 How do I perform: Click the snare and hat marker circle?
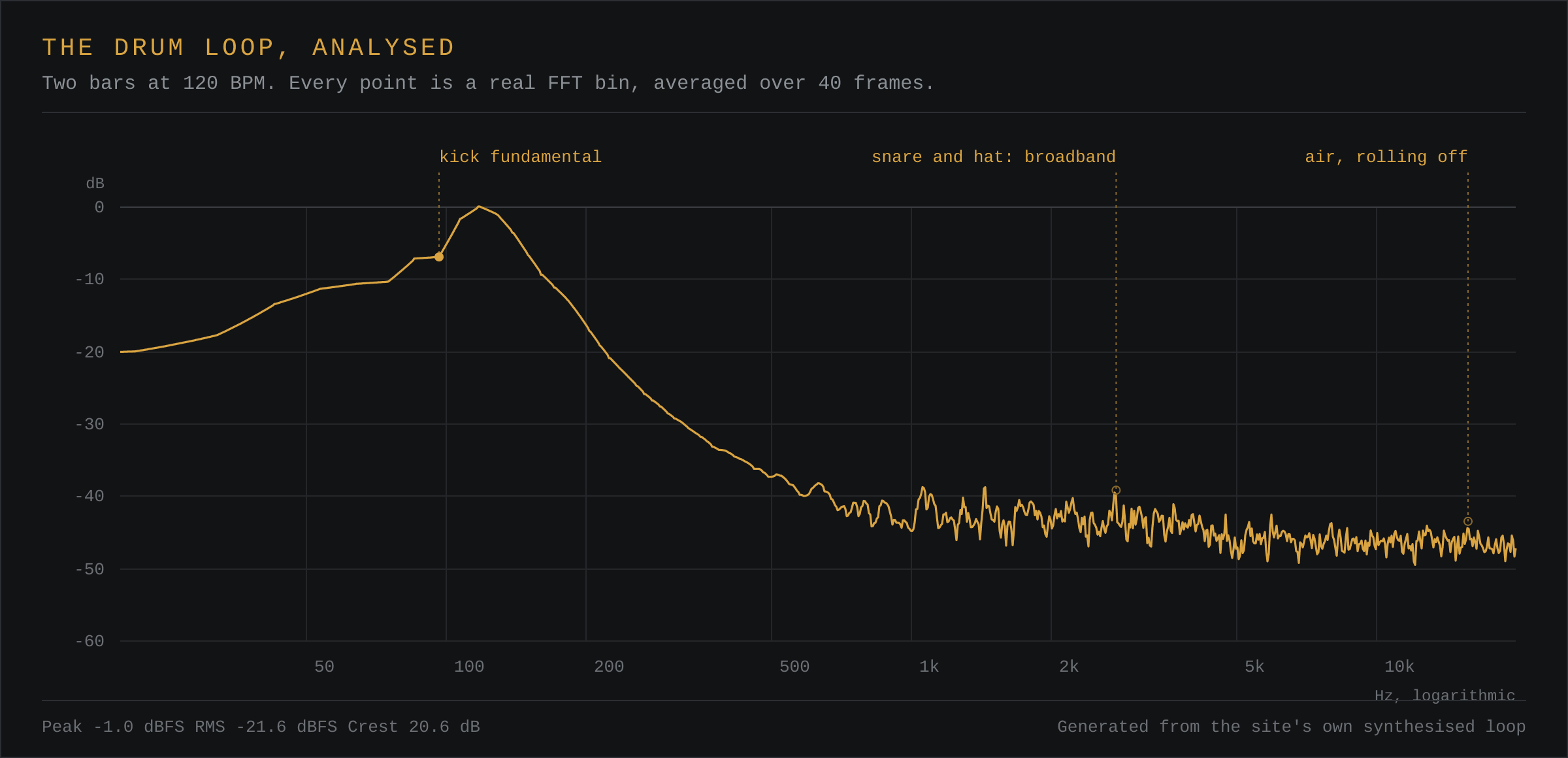click(x=1116, y=490)
